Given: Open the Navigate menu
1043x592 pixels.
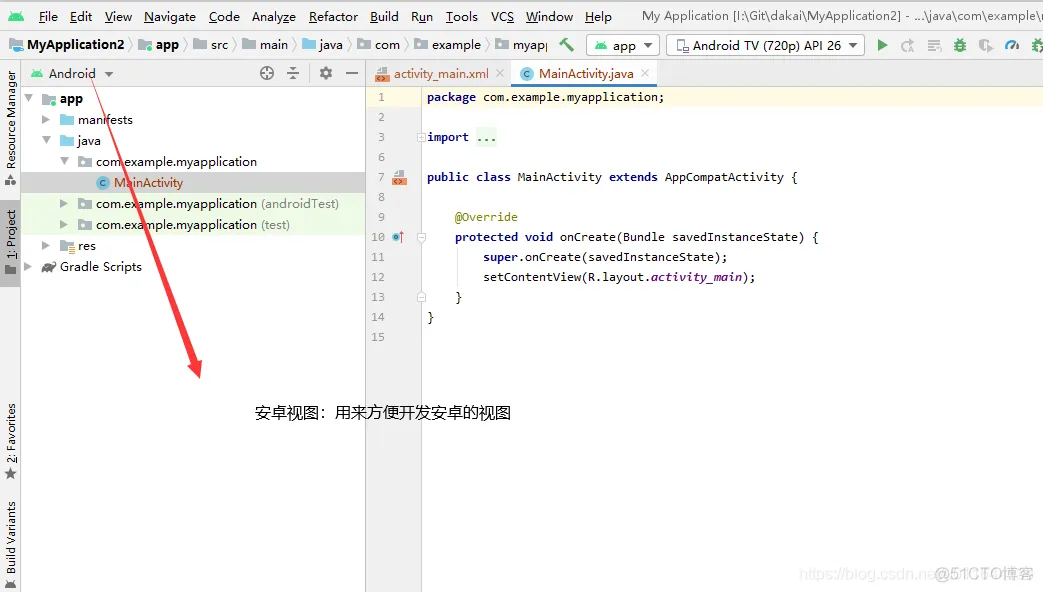Looking at the screenshot, I should coord(170,17).
